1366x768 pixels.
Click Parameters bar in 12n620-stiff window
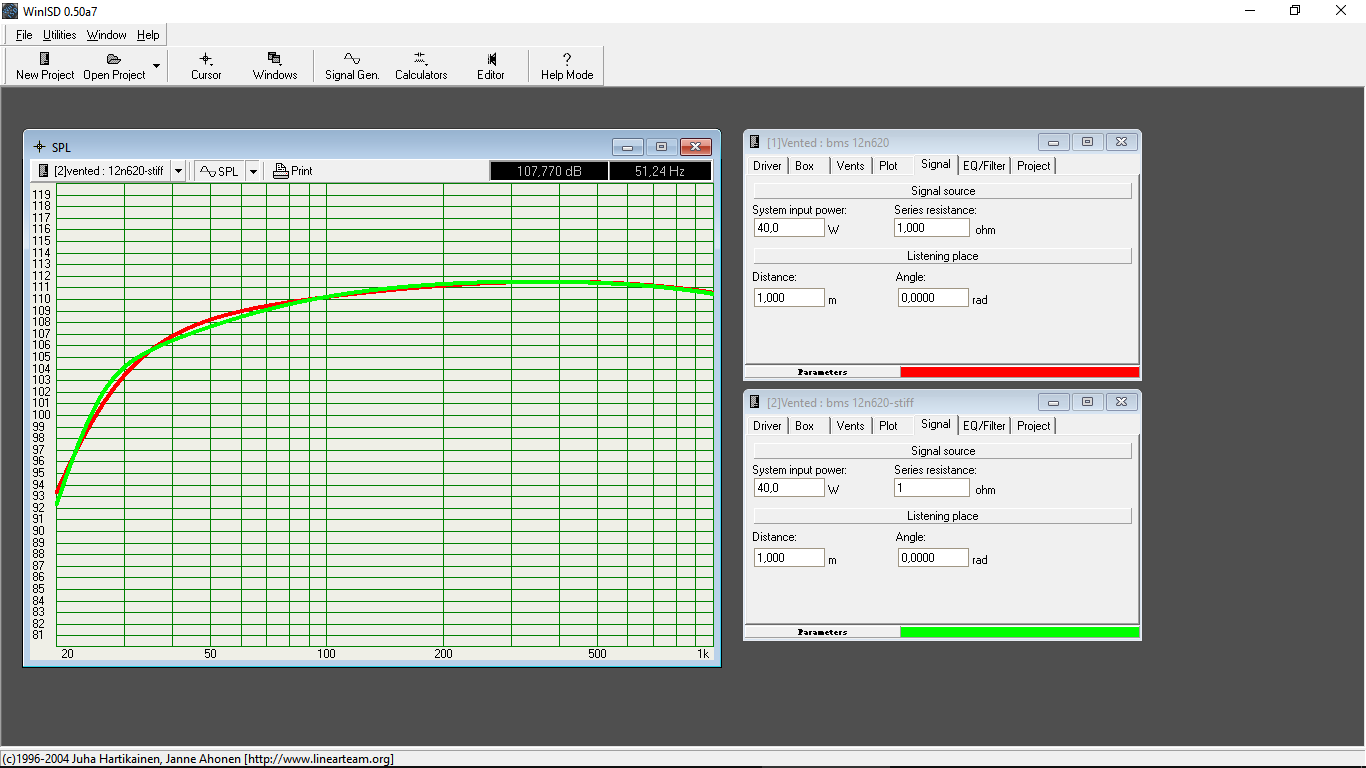(823, 632)
